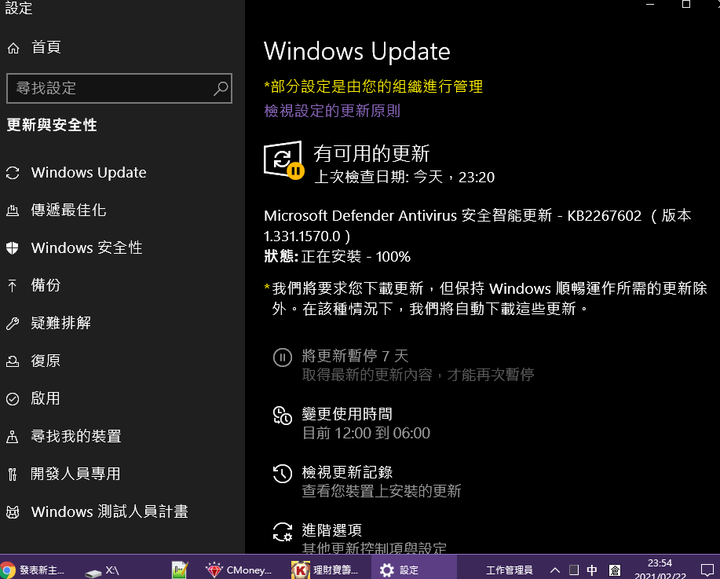Open 疑難排解 page
Viewport: 720px width, 579px height.
(61, 323)
